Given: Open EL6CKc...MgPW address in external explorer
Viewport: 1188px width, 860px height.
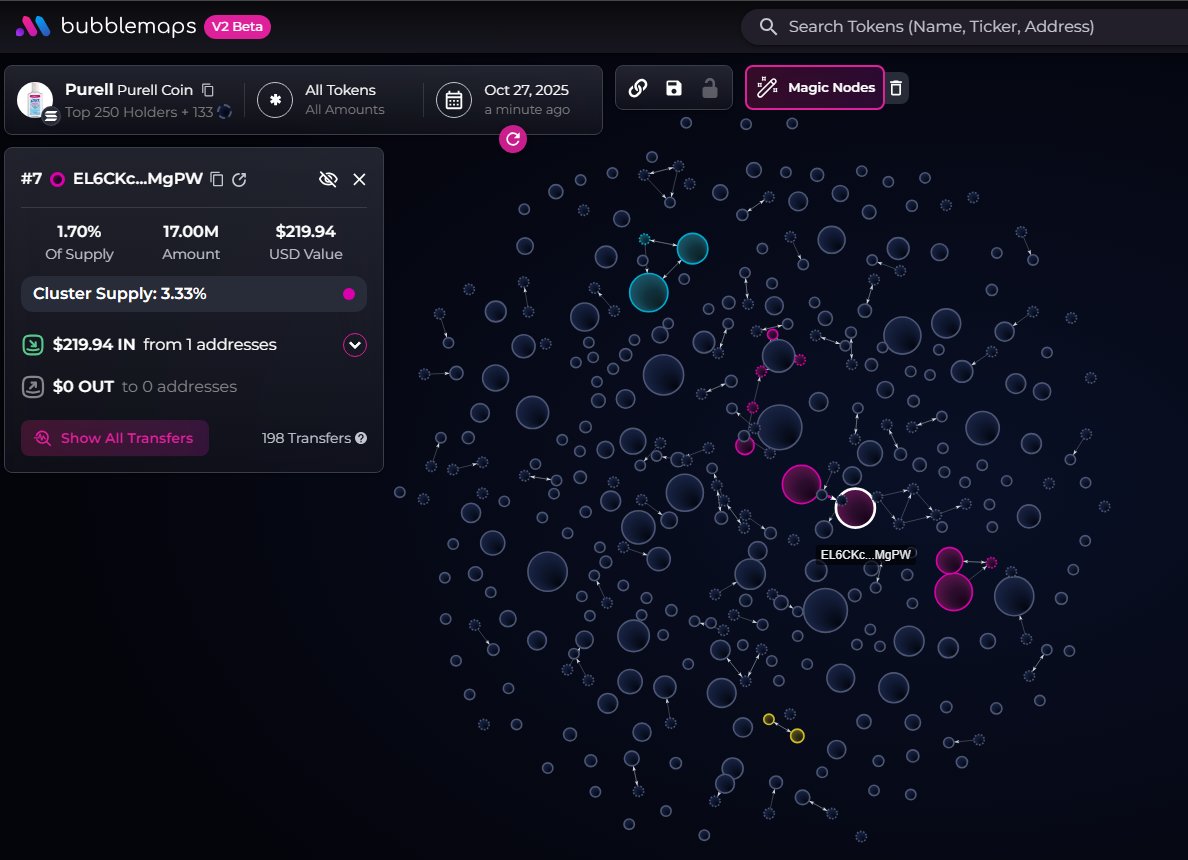Looking at the screenshot, I should [239, 179].
